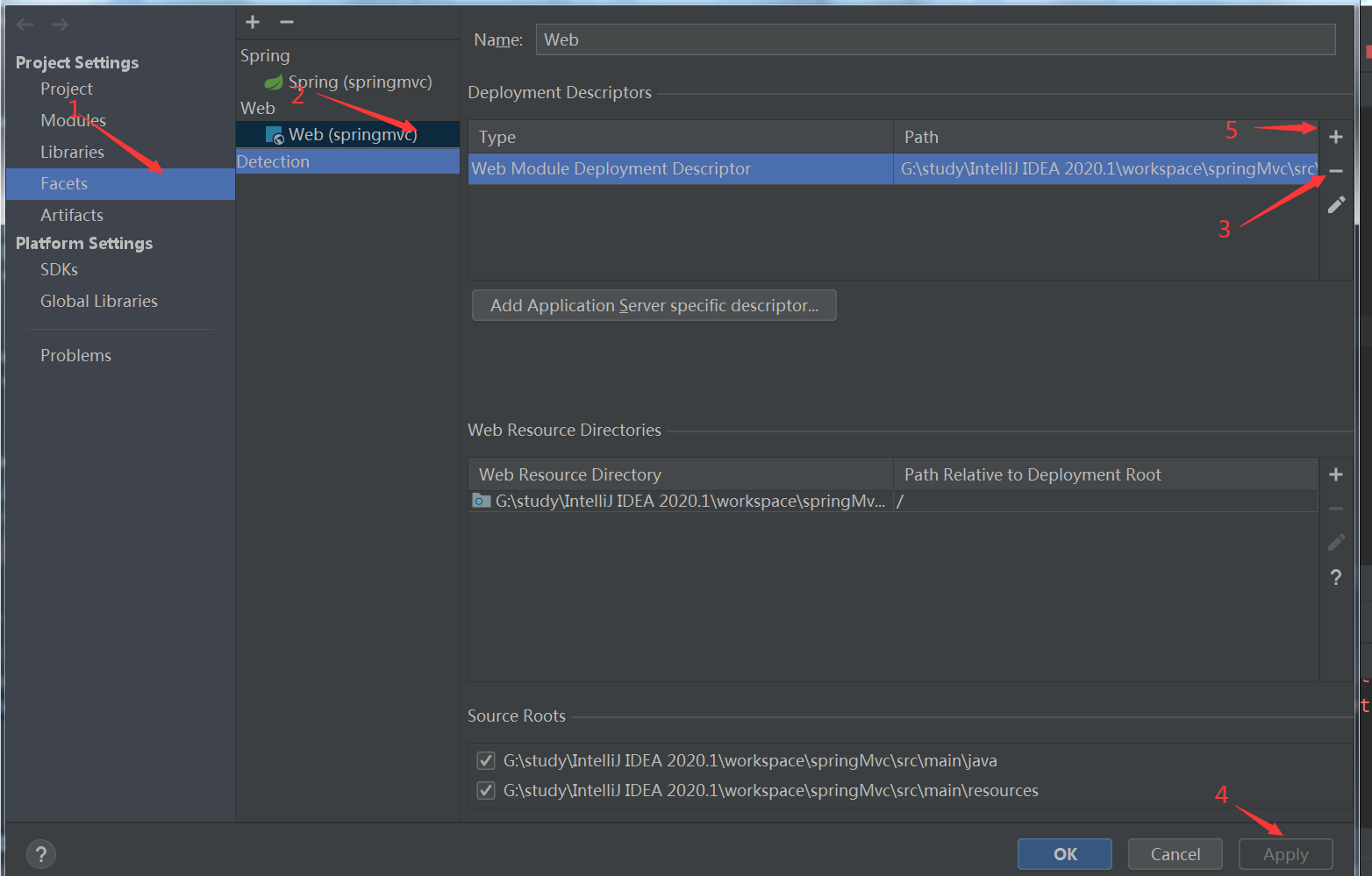This screenshot has height=876, width=1372.
Task: Remove the deployment descriptor with the minus icon
Action: (1335, 170)
